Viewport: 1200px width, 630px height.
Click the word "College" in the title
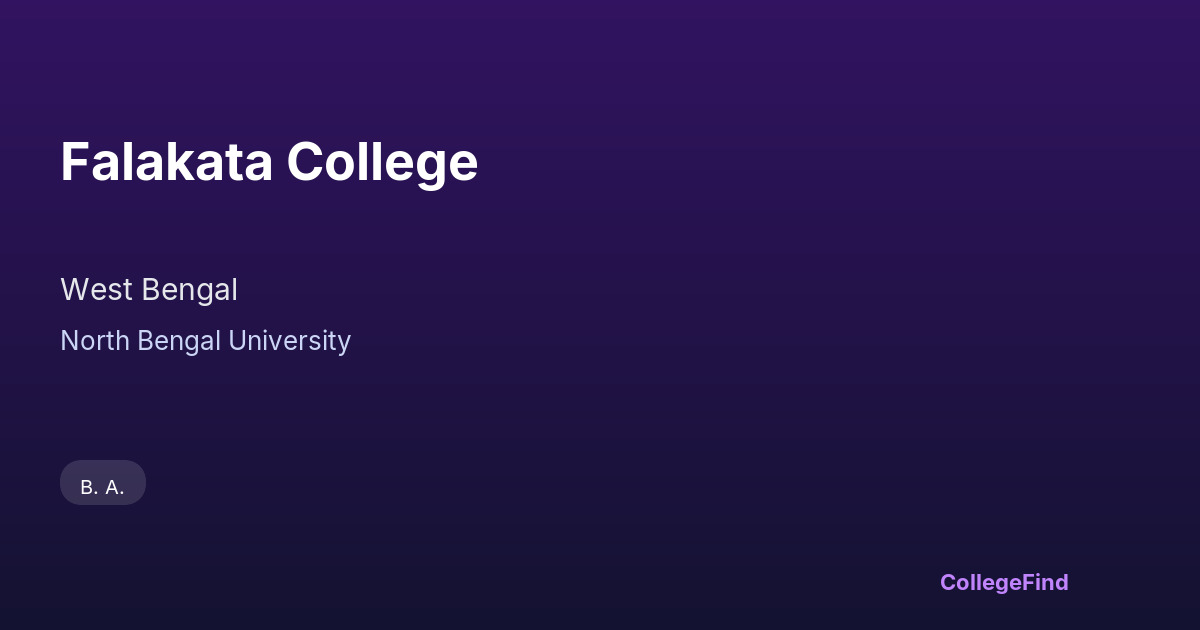pos(382,162)
